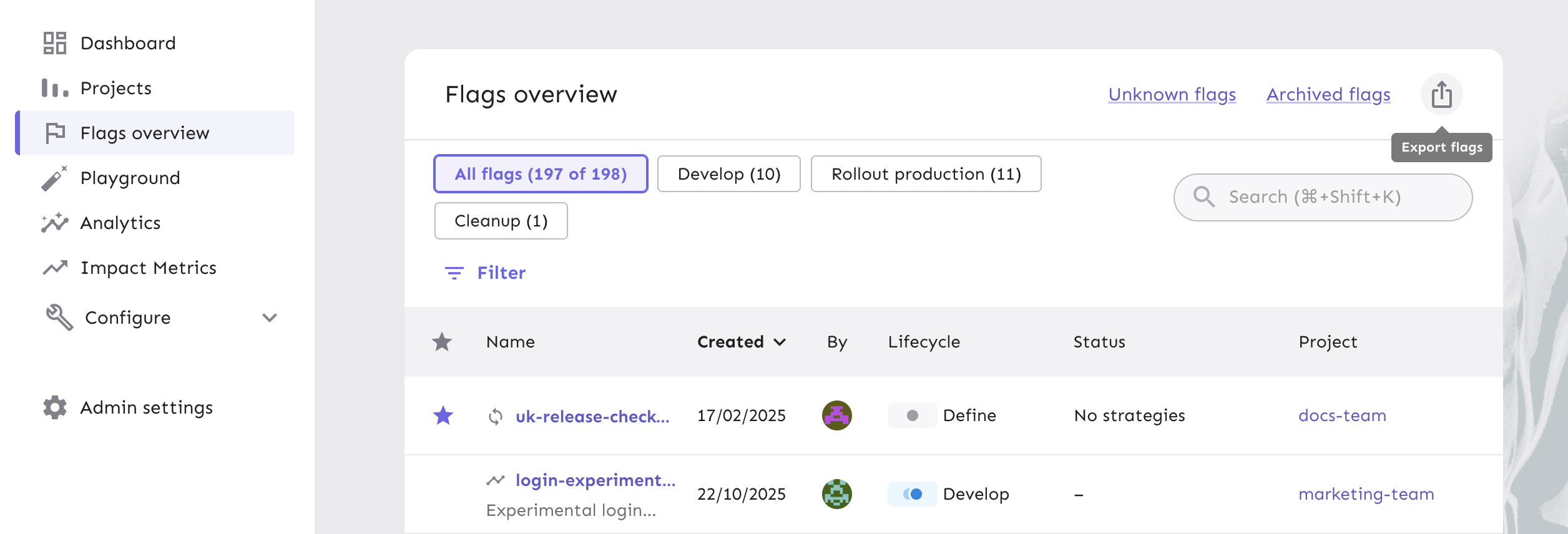The image size is (1568, 534).
Task: Open Dashboard from the sidebar
Action: tap(127, 43)
